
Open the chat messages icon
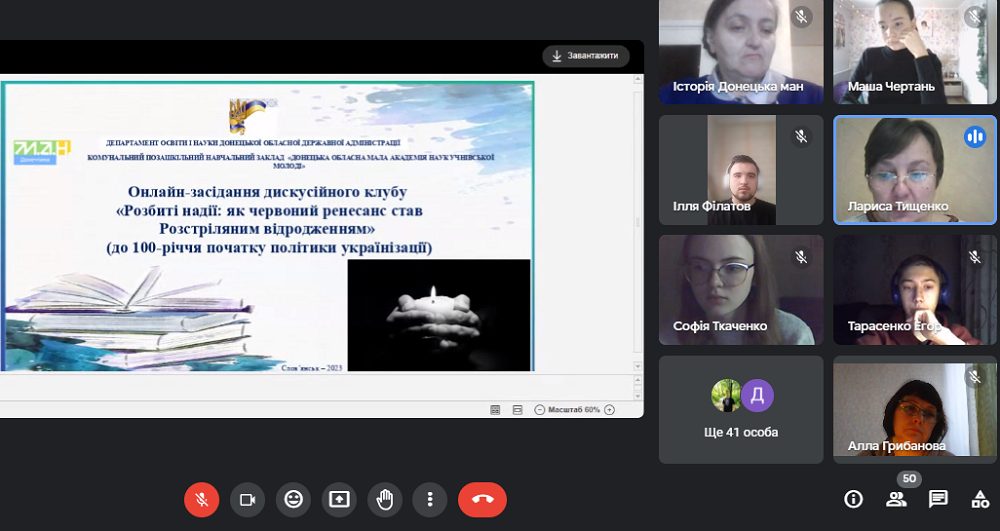[x=938, y=499]
